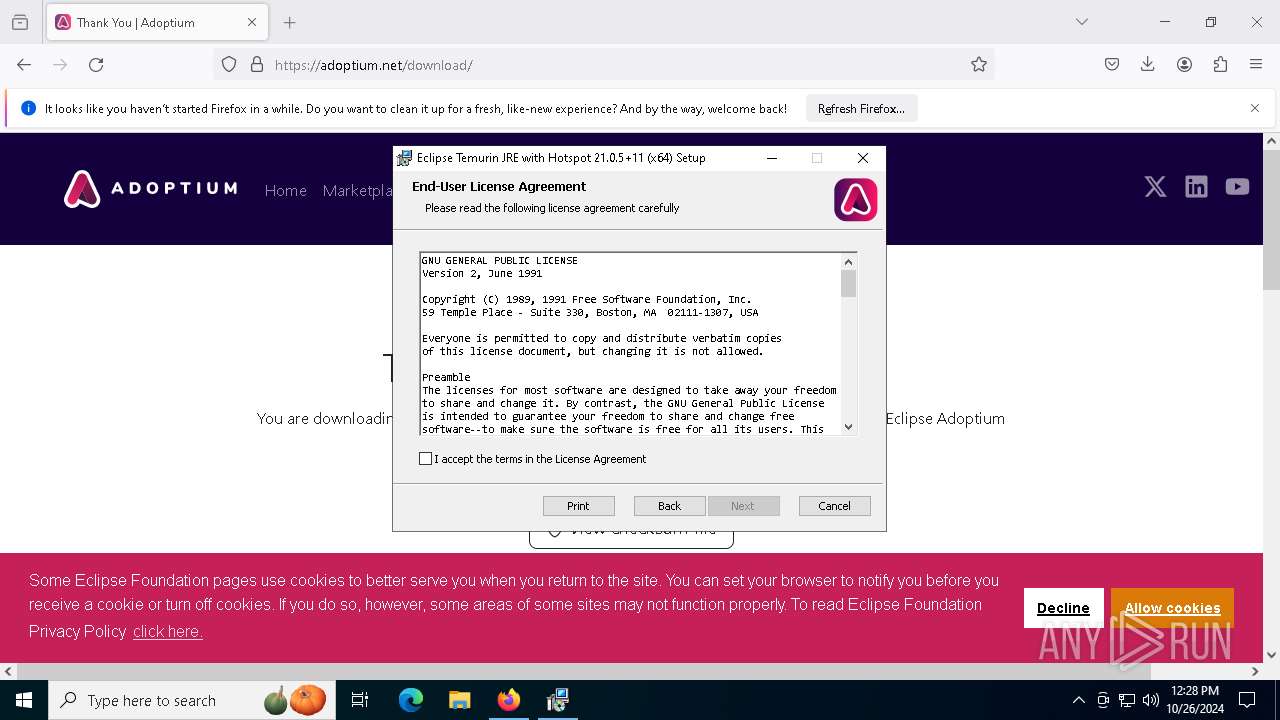Show site security padlock information
Image resolution: width=1280 pixels, height=720 pixels.
click(x=257, y=65)
